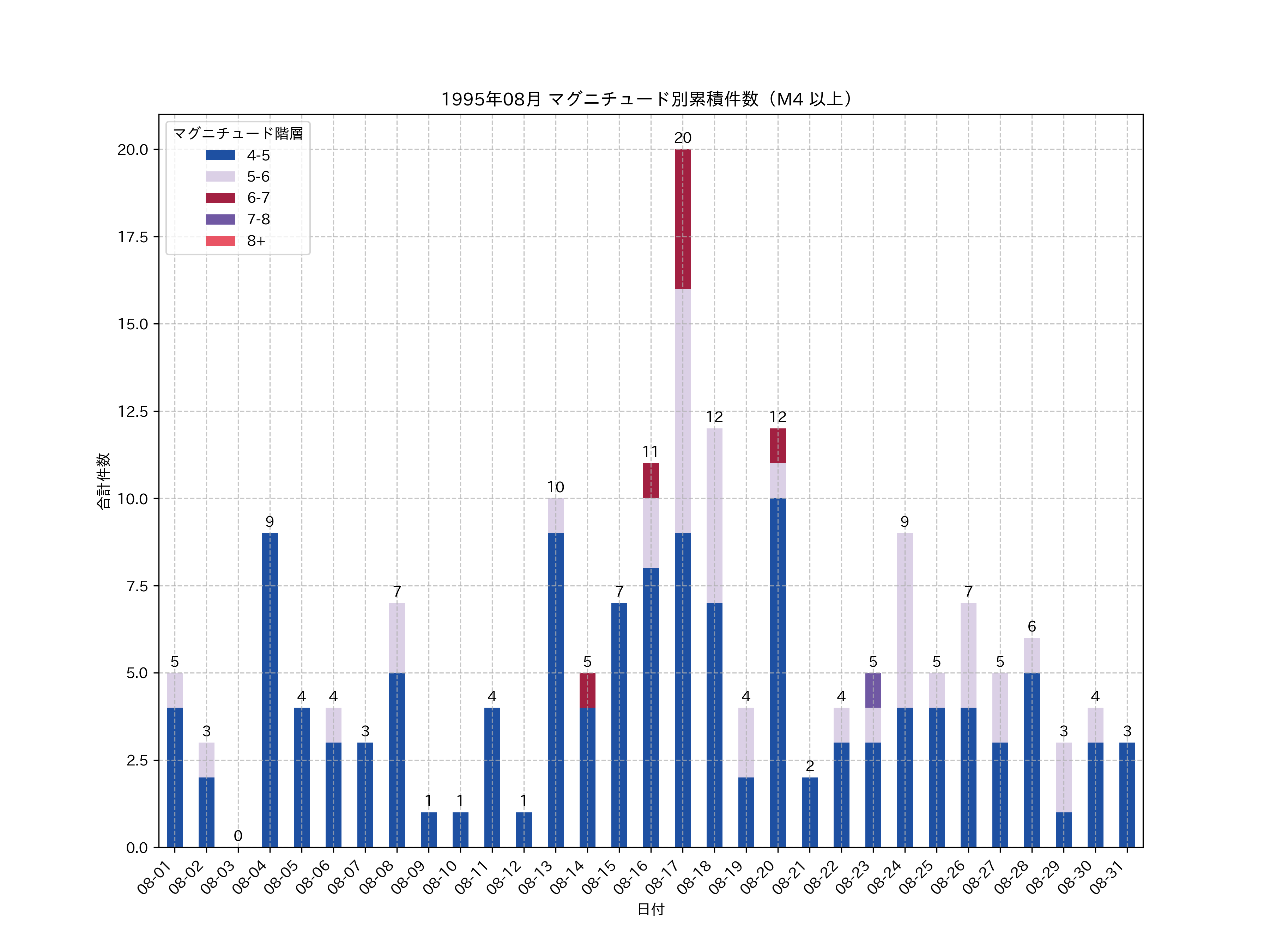
Task: Click the lavender segment of the 08-24 bar
Action: pos(904,620)
